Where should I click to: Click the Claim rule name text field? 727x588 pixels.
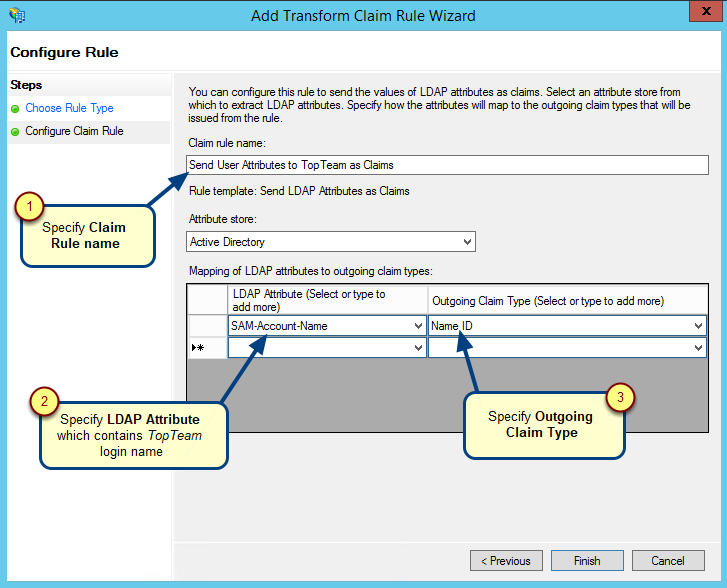coord(447,165)
